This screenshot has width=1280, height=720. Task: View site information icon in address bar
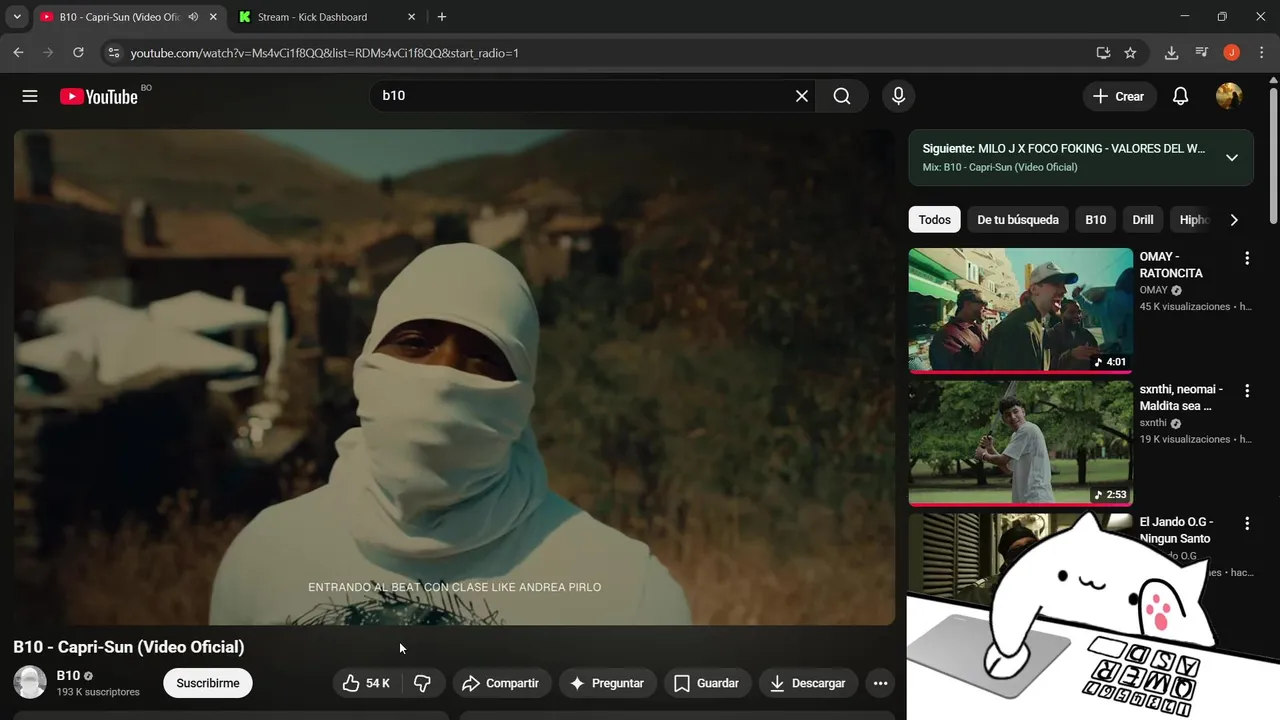coord(114,53)
